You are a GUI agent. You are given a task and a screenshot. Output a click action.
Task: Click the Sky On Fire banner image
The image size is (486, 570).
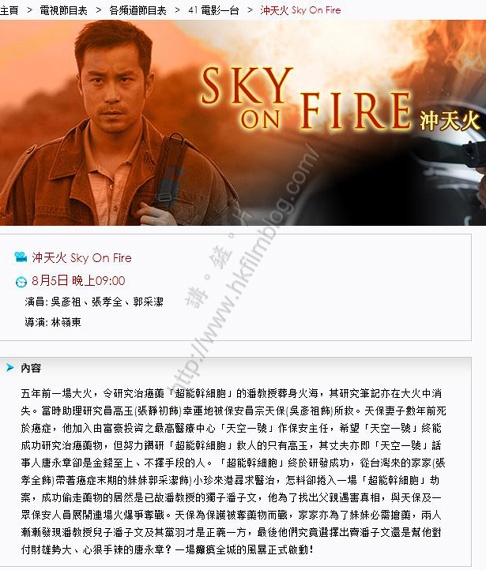pos(243,123)
